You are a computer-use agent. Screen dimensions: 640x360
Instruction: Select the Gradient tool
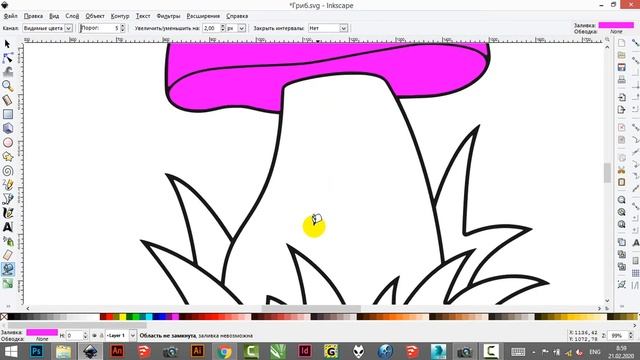pyautogui.click(x=7, y=283)
